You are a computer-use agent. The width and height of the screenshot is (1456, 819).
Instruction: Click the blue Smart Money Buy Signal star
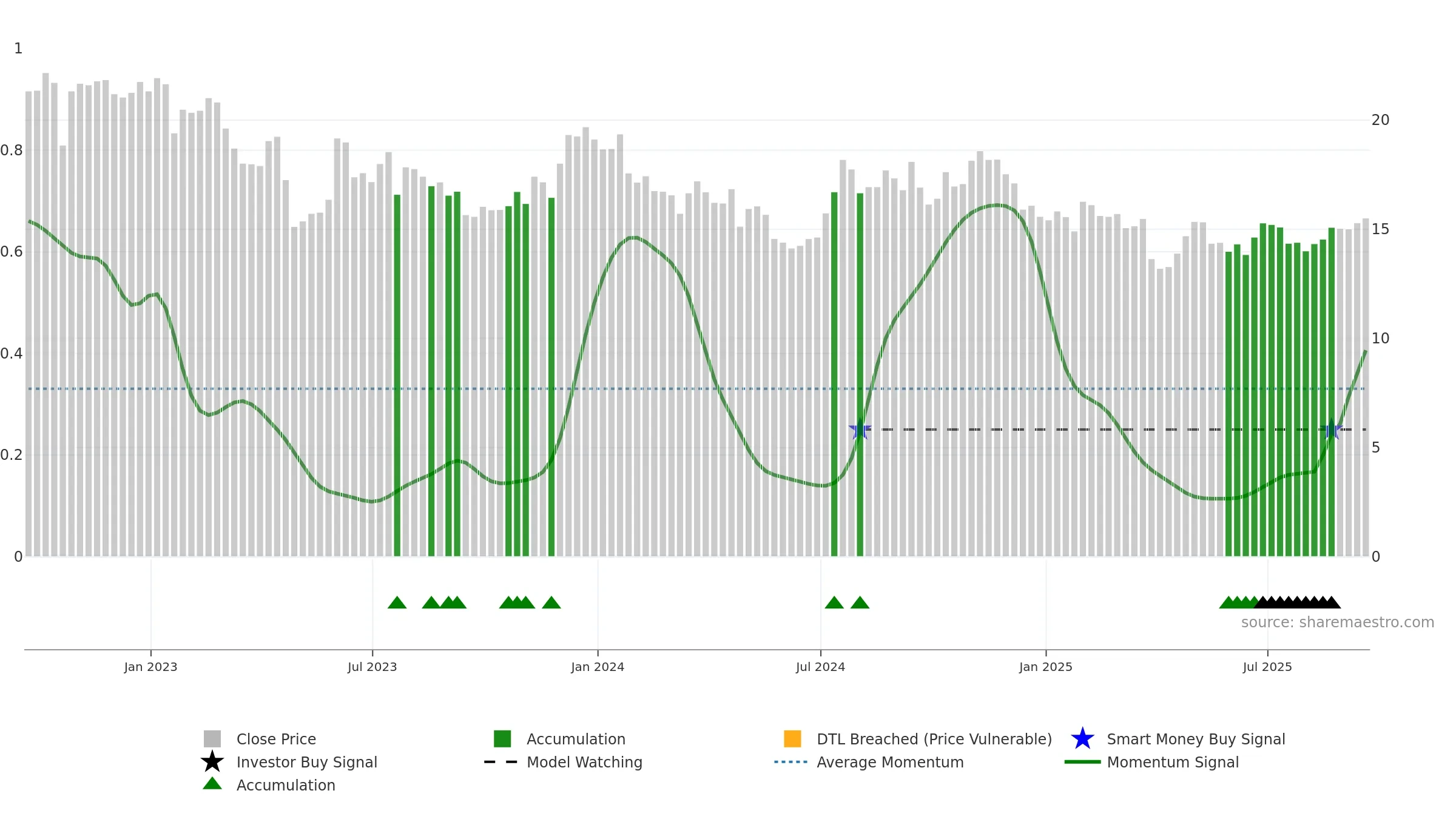[x=1082, y=738]
